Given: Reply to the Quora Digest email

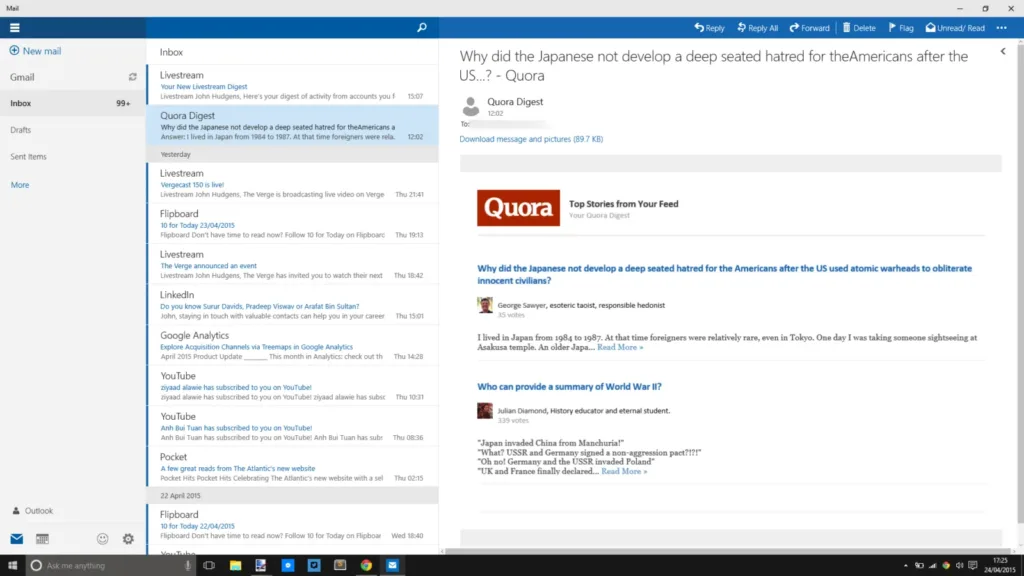Looking at the screenshot, I should 709,27.
